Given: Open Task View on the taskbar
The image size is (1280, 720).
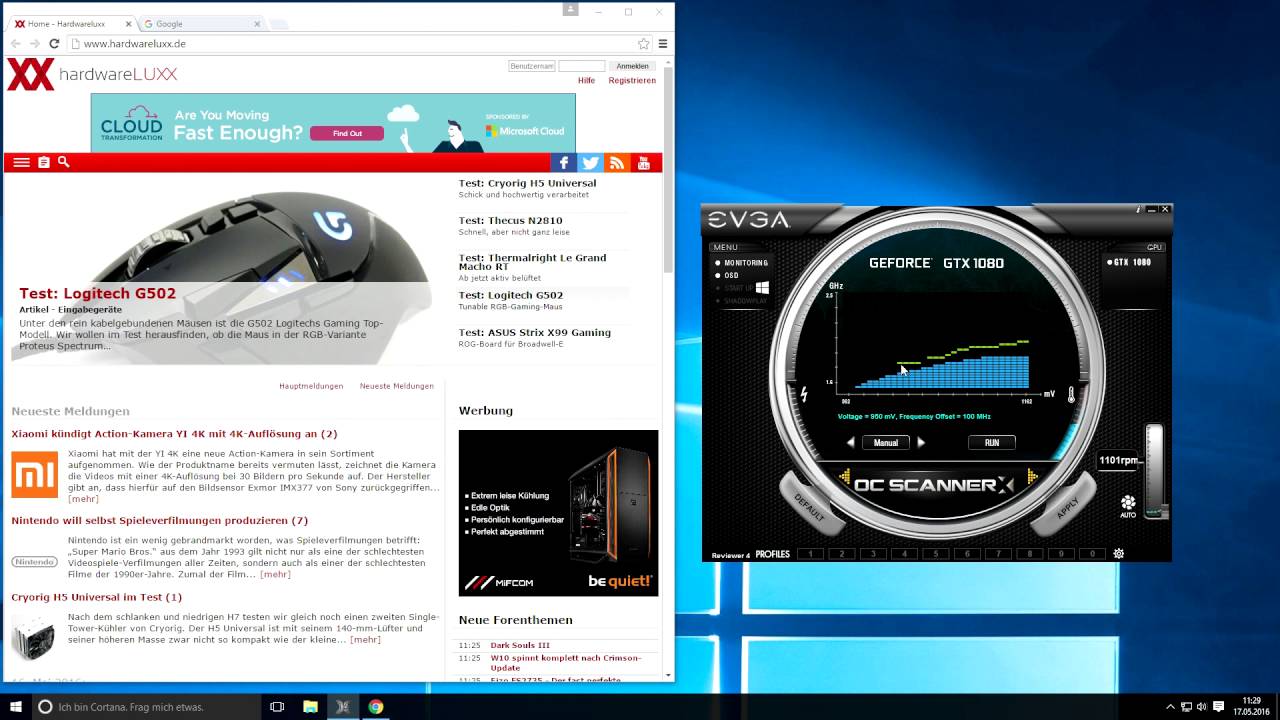Looking at the screenshot, I should coord(278,706).
